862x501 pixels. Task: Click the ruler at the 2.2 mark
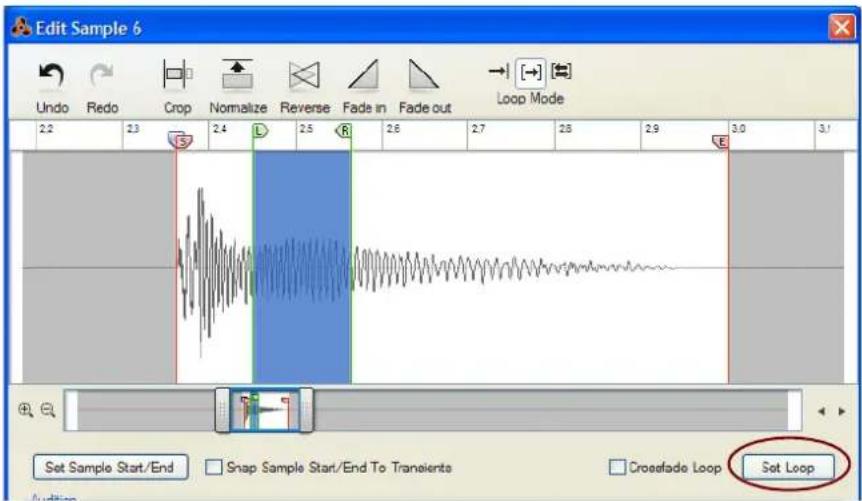(x=46, y=129)
